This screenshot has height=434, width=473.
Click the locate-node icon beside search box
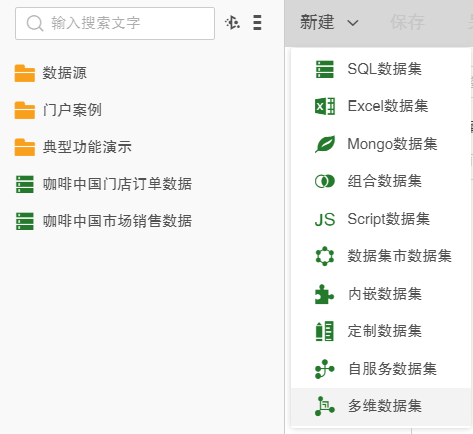tap(232, 23)
